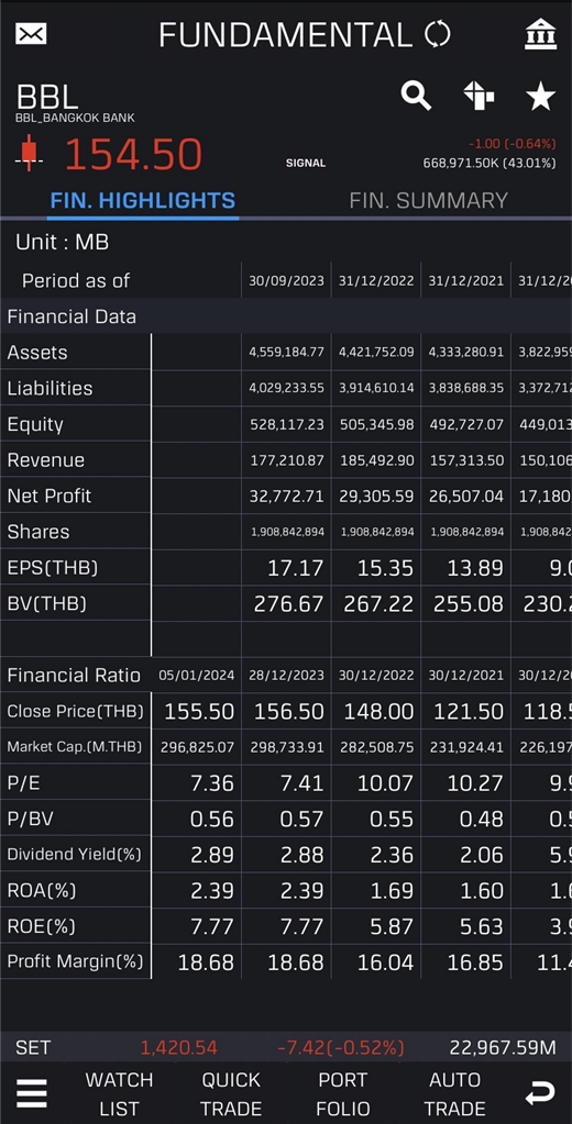Image resolution: width=572 pixels, height=1124 pixels.
Task: Tap volume text 668,971.50K (43.01%)
Action: coord(489,163)
